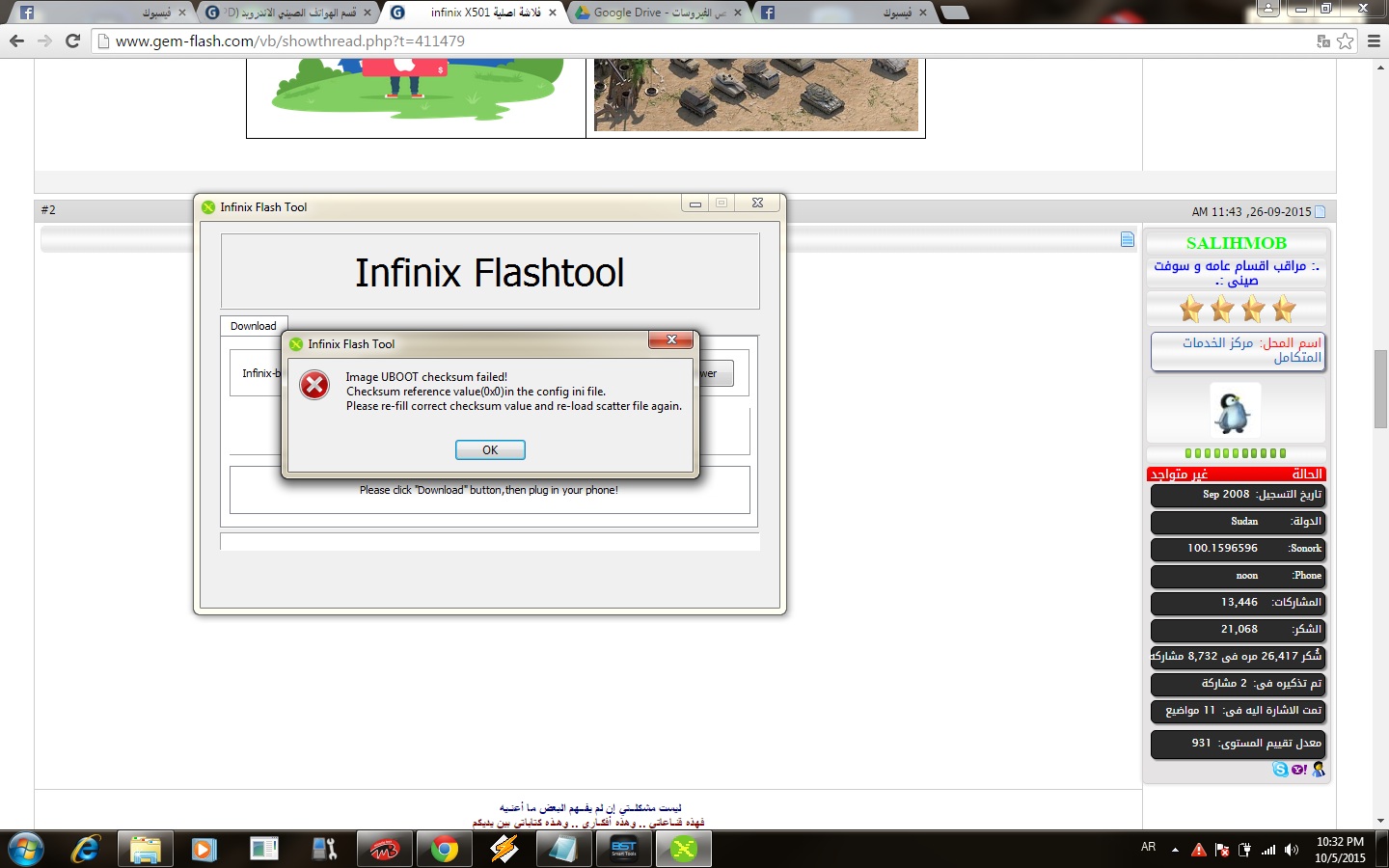Close the UBOOT checksum error dialog
1389x868 pixels.
pos(671,339)
